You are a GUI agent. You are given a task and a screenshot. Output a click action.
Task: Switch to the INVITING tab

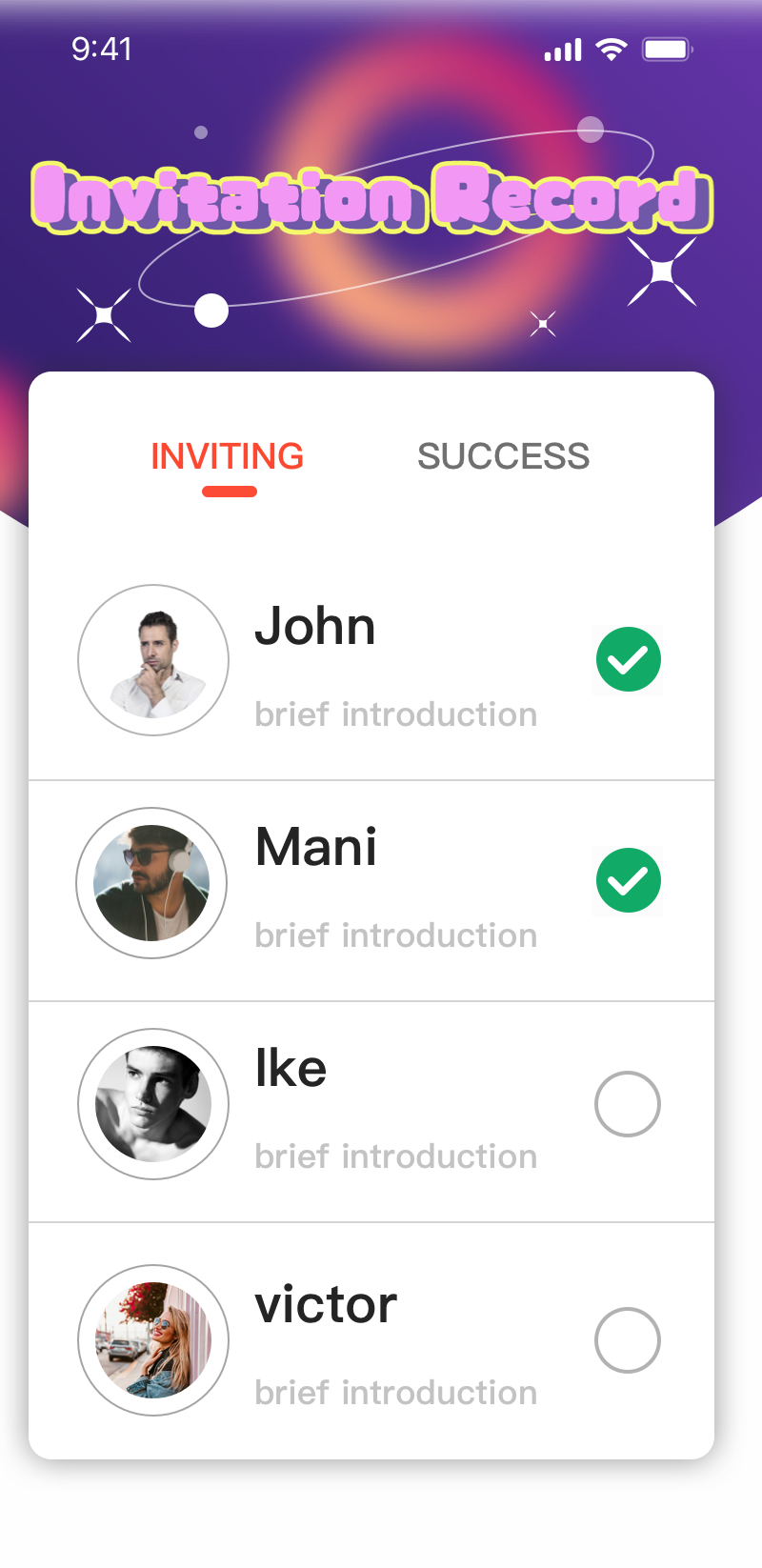pos(228,457)
